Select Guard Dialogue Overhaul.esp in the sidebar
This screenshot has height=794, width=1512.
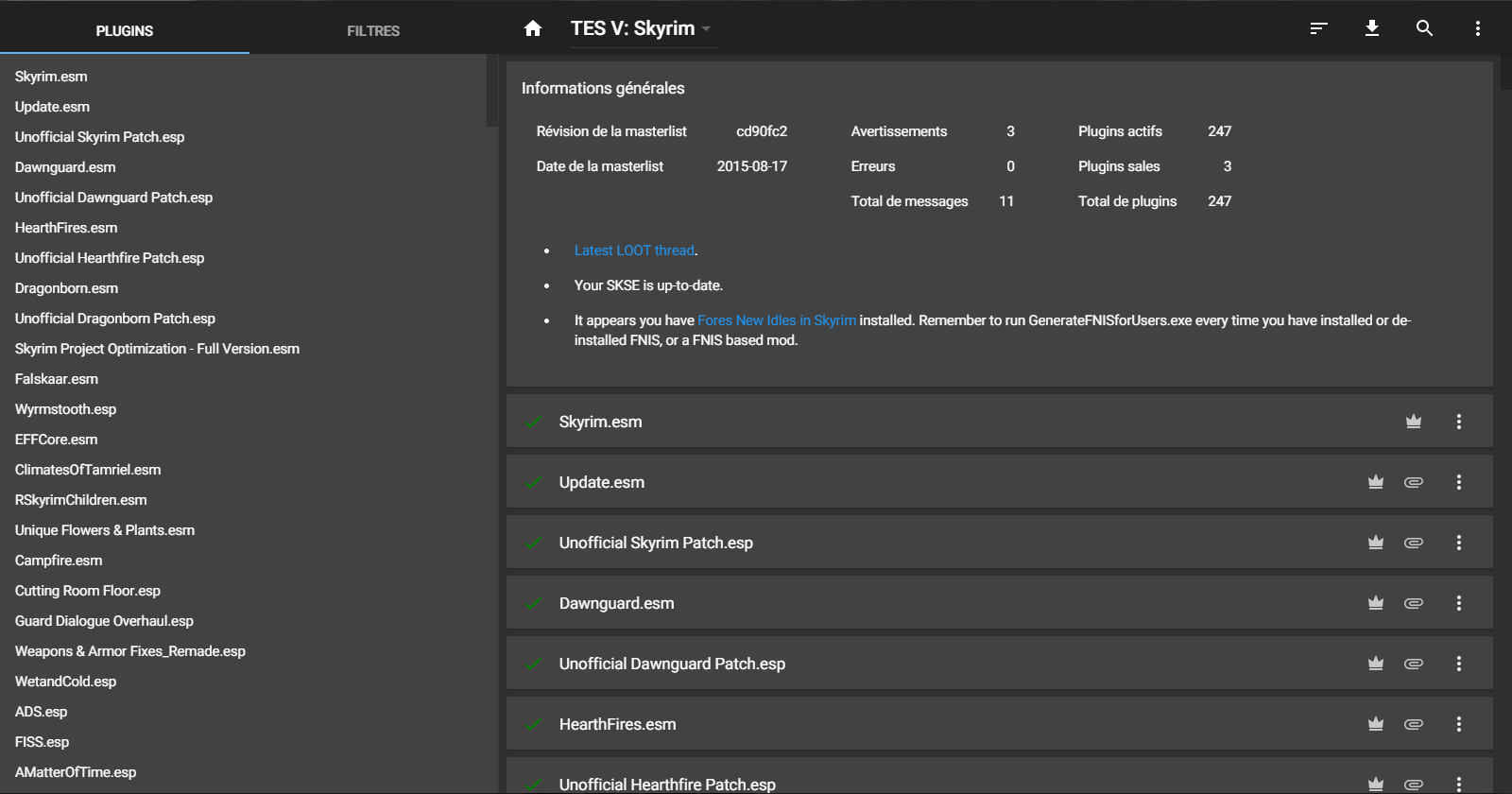104,621
